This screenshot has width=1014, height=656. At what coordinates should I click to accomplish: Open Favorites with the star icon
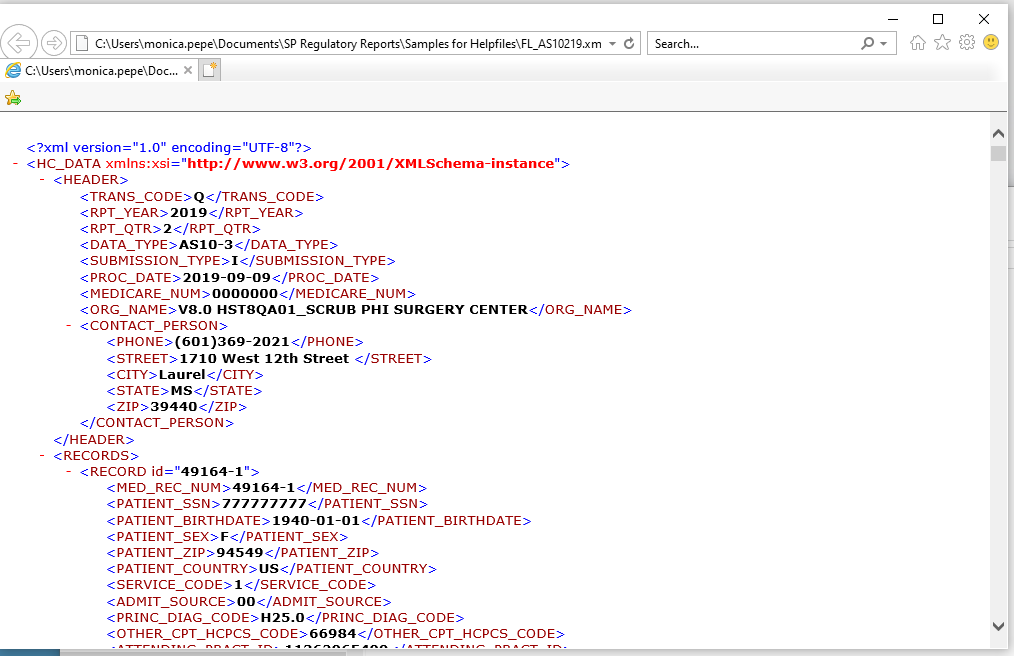tap(942, 43)
